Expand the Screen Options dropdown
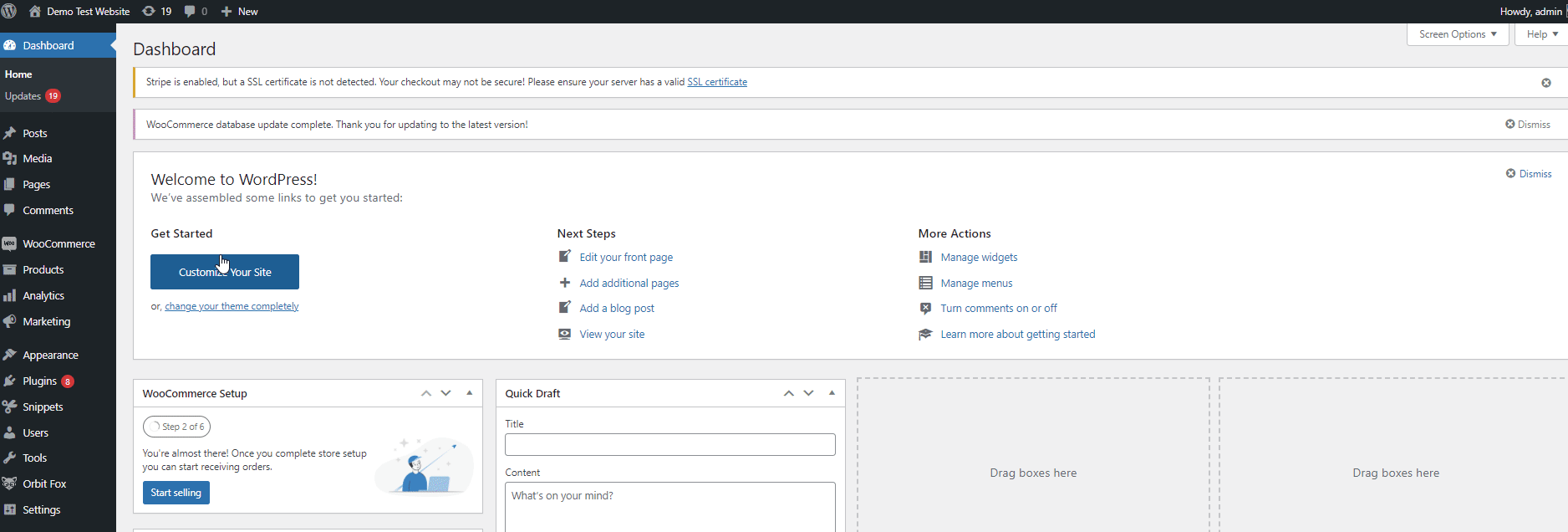1568x532 pixels. tap(1458, 34)
